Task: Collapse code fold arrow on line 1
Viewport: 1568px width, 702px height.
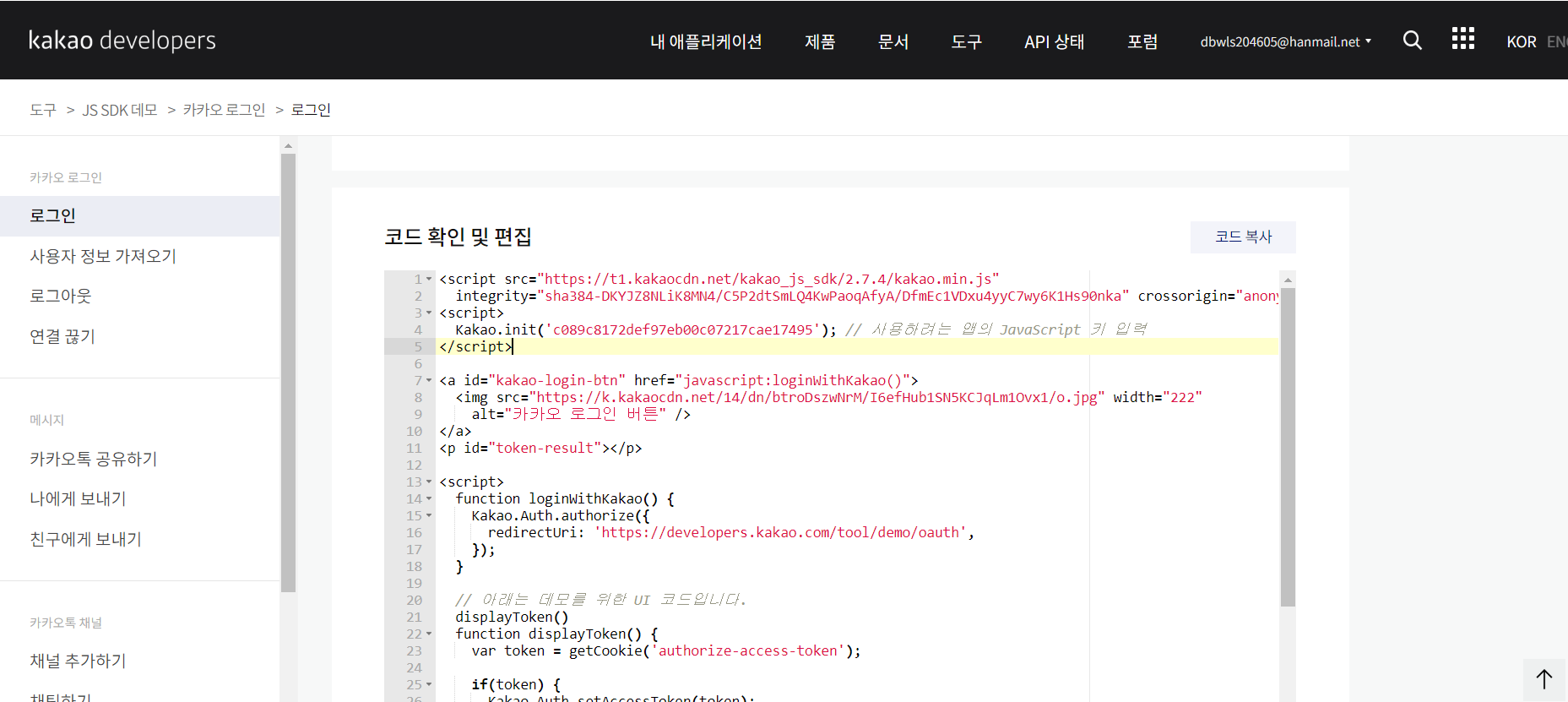Action: 429,279
